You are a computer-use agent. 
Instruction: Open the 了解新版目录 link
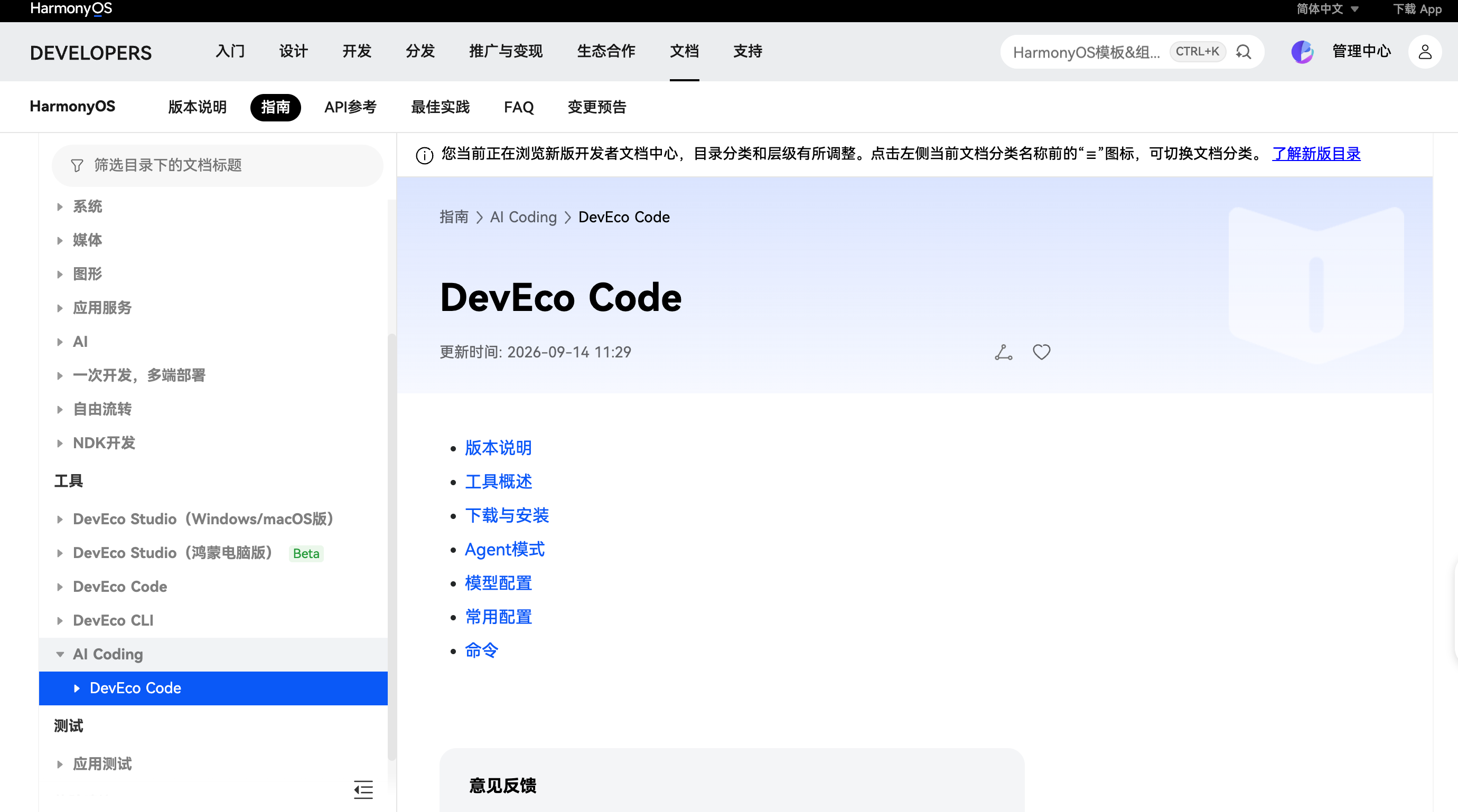coord(1316,154)
